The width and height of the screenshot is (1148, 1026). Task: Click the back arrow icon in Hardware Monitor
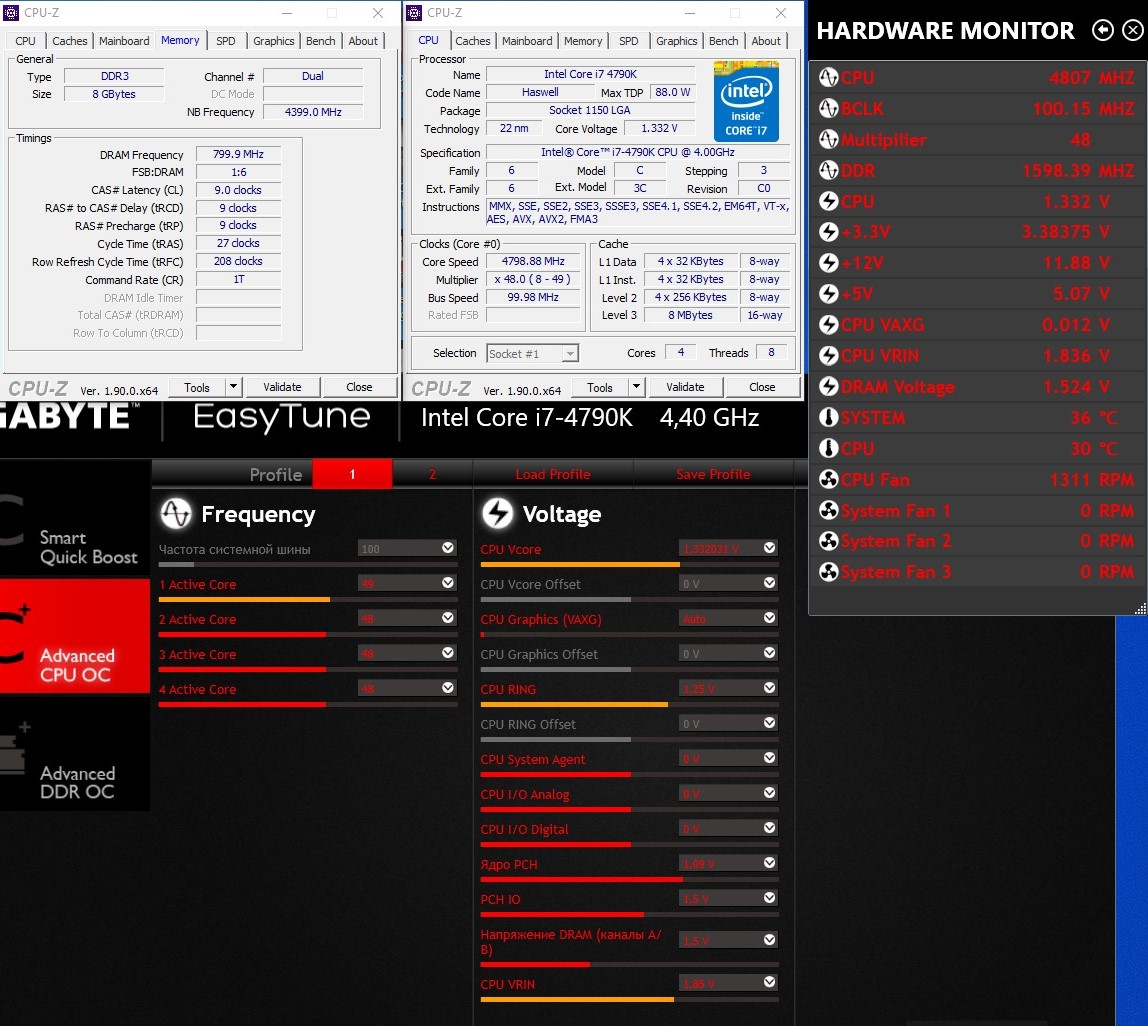click(1103, 30)
